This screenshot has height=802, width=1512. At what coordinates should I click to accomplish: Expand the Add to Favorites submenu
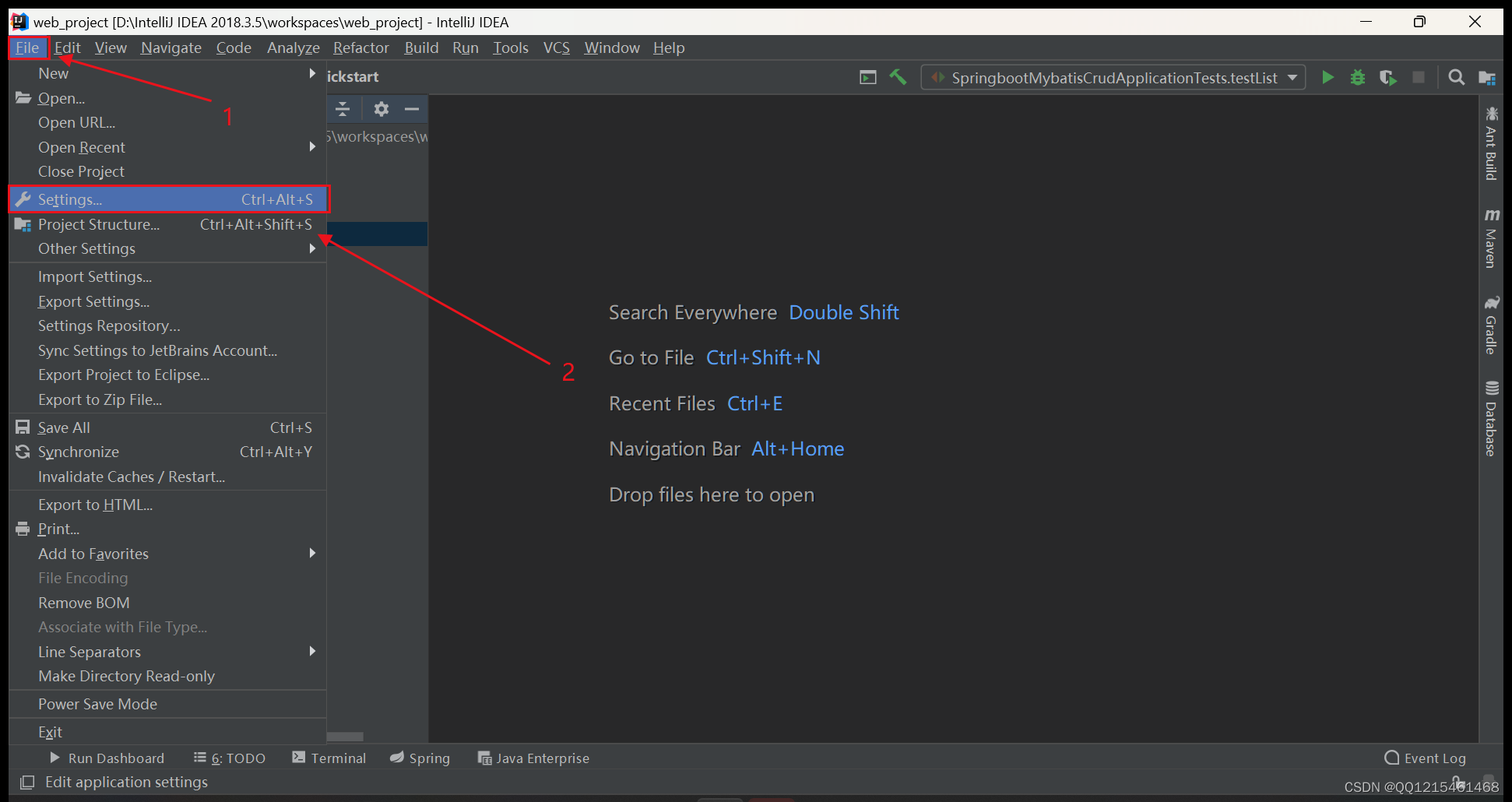(167, 554)
